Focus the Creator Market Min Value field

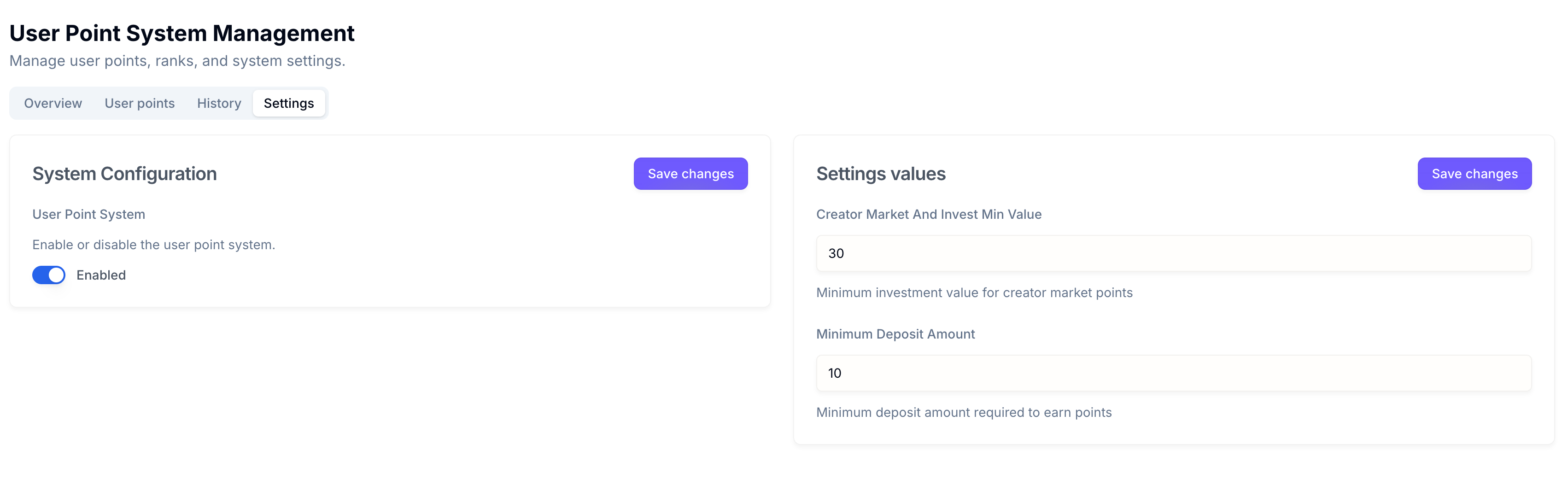click(1173, 253)
